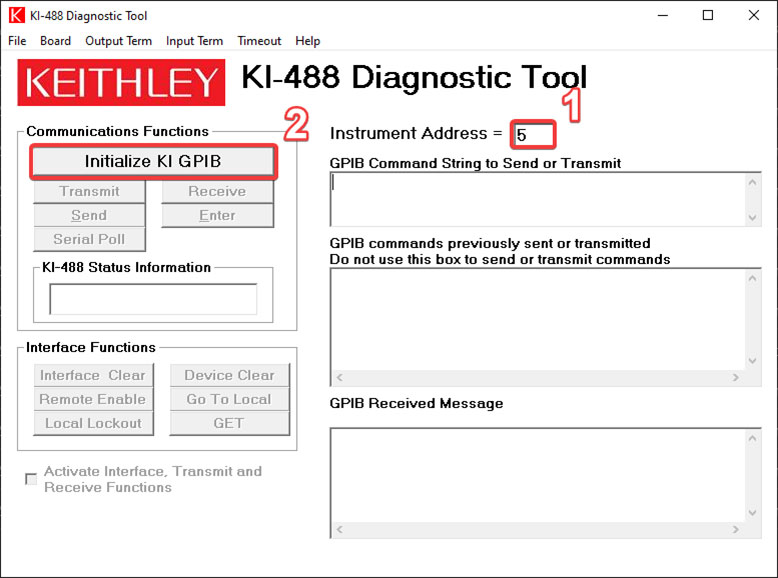Open the Input Term menu
Viewport: 778px width, 578px height.
[x=194, y=41]
